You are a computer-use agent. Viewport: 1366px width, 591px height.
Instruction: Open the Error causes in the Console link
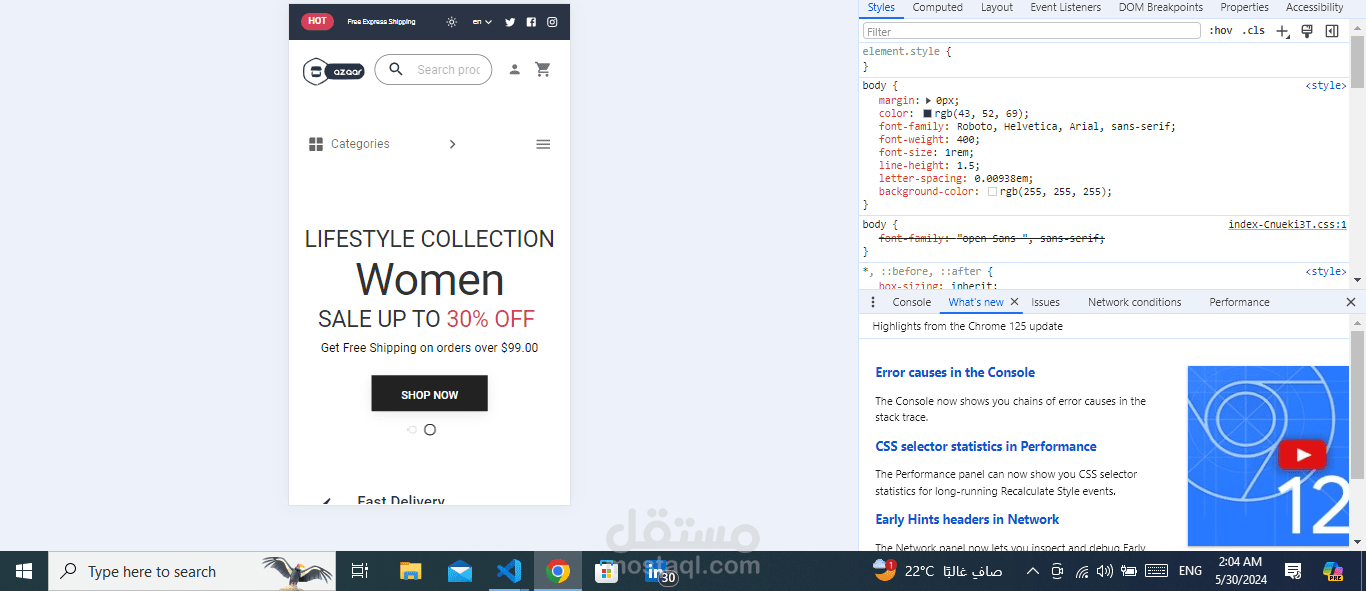coord(955,372)
